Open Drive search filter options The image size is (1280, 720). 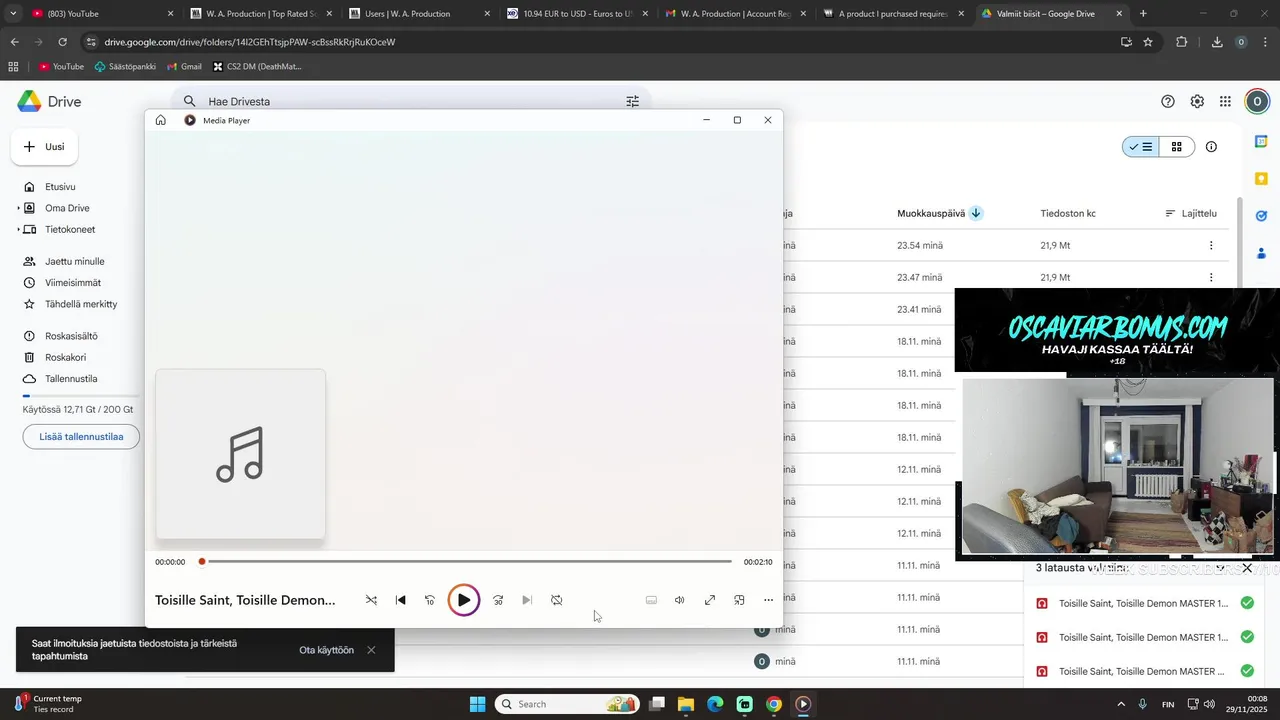pos(632,101)
